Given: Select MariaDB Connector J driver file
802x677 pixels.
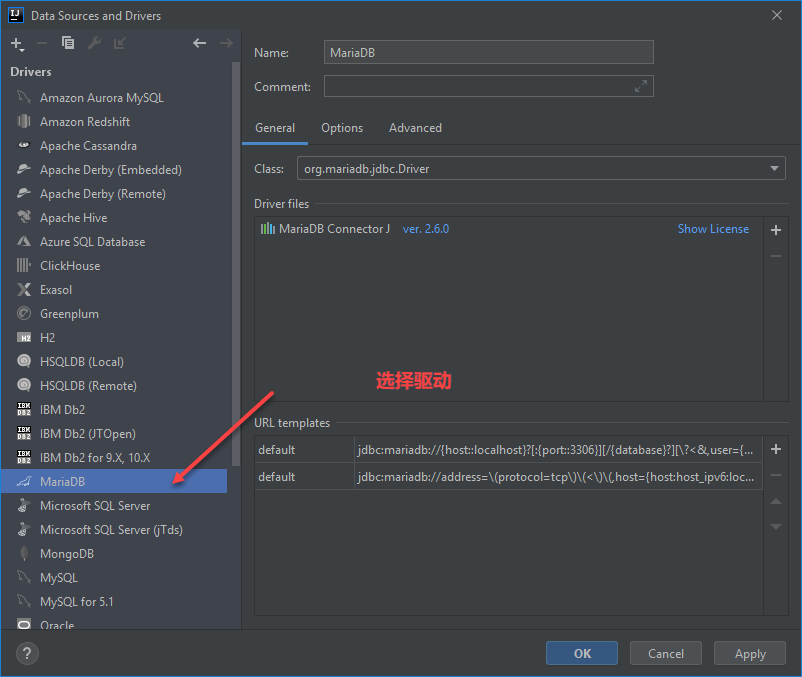Looking at the screenshot, I should tap(333, 229).
